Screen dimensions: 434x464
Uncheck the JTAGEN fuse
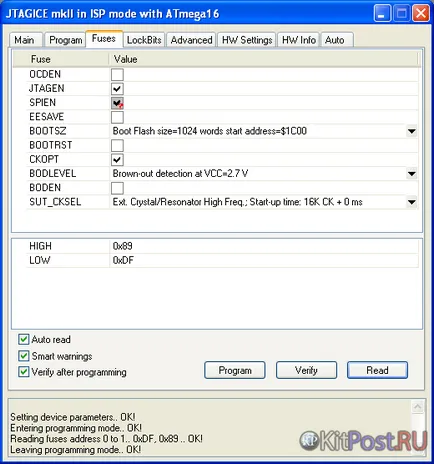tap(117, 89)
